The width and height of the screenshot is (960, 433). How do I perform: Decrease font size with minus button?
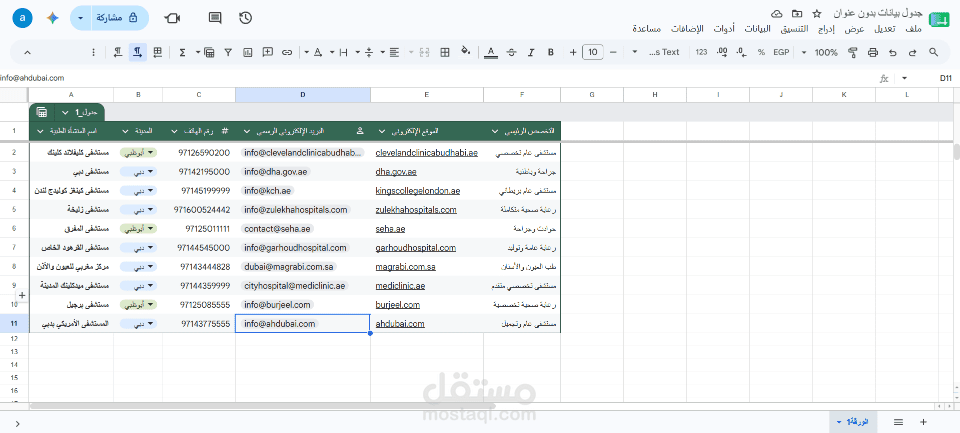pos(613,53)
